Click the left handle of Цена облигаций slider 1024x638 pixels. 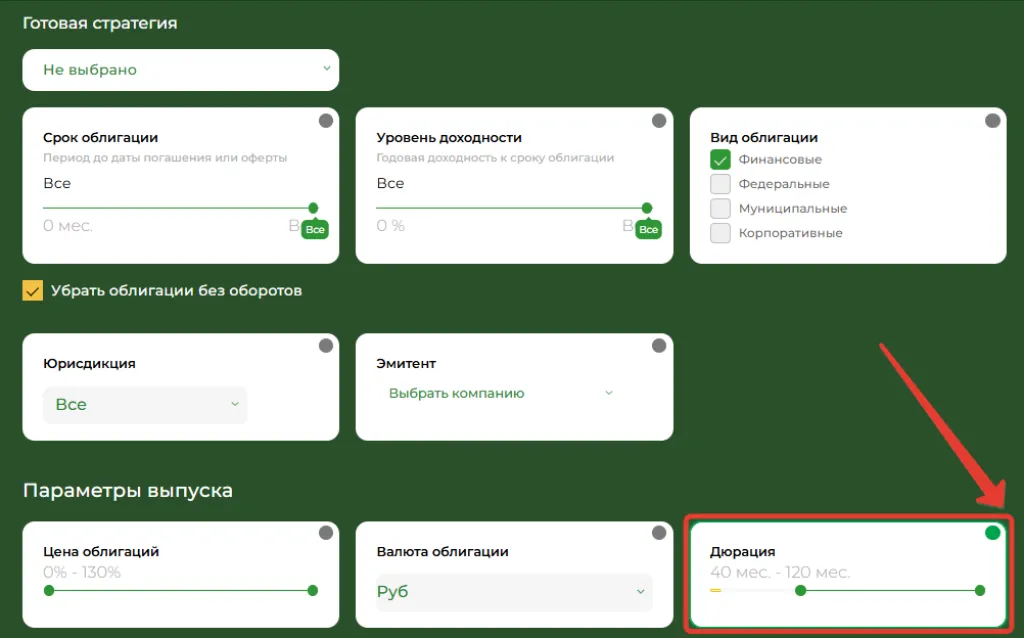pyautogui.click(x=49, y=591)
